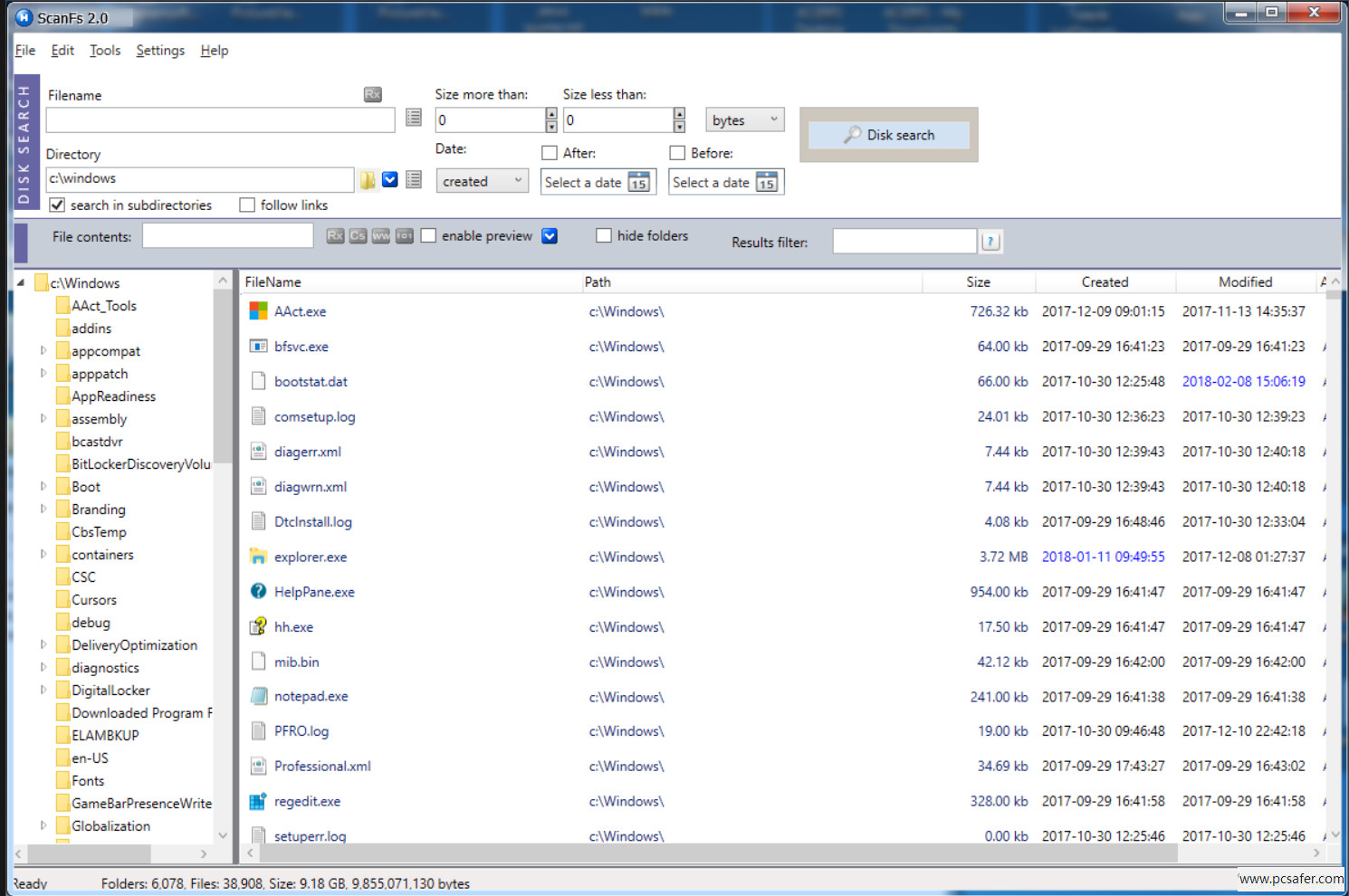Open the filename history list icon
This screenshot has width=1349, height=896.
click(414, 118)
